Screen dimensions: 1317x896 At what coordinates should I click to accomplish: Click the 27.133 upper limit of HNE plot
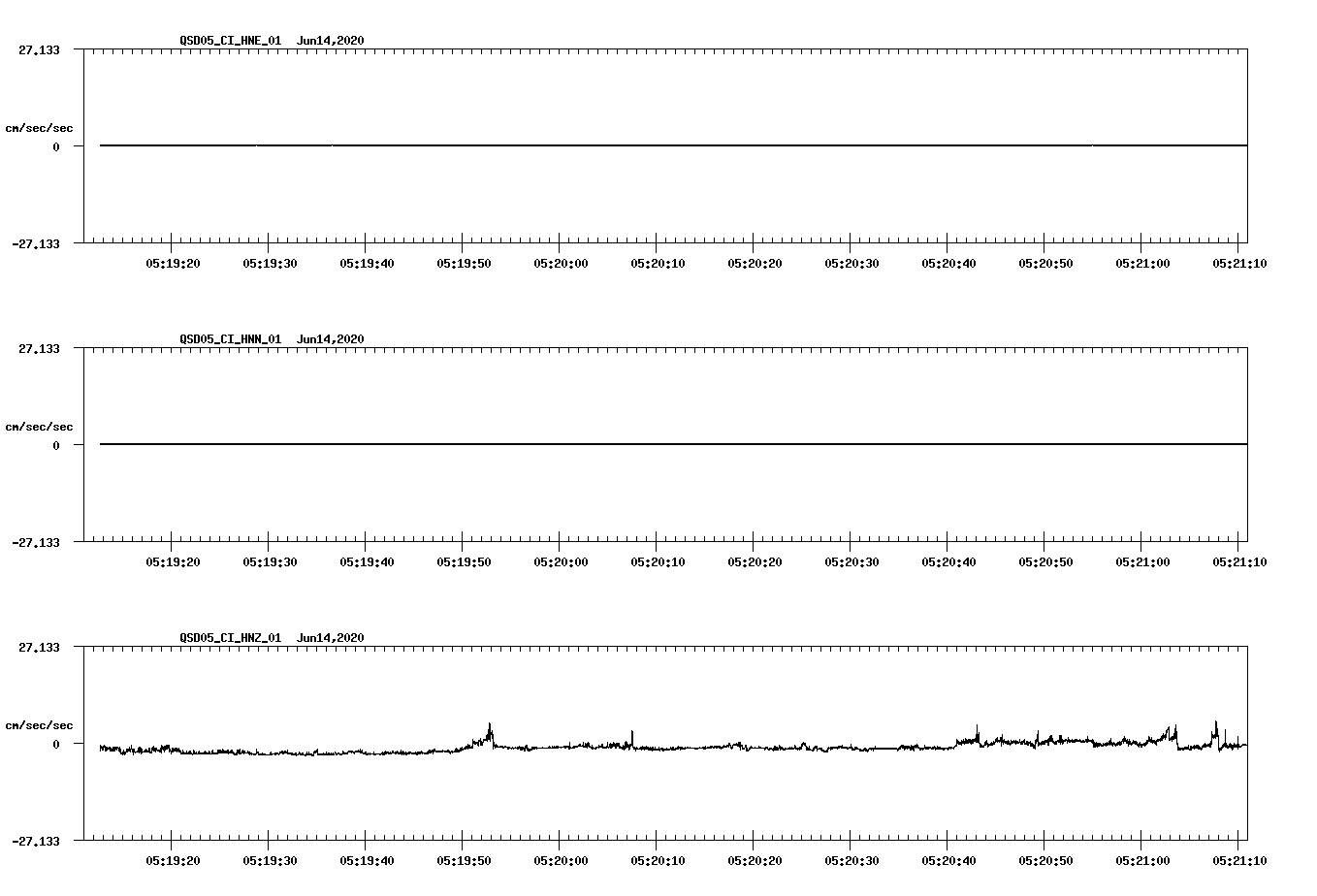(x=39, y=49)
